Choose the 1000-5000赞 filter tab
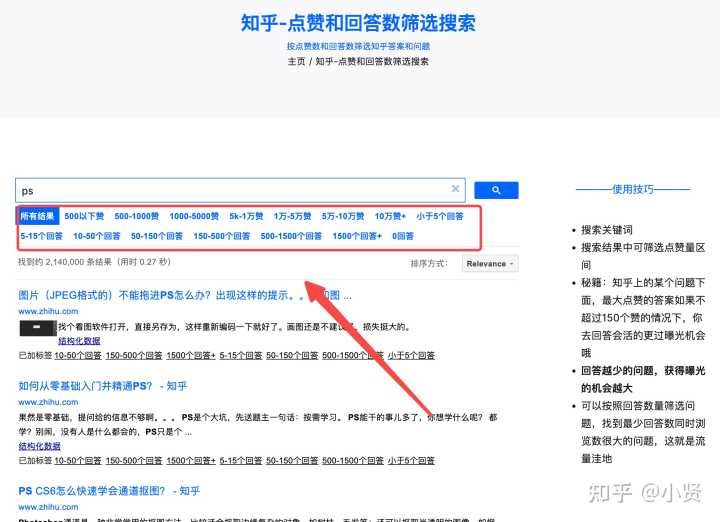Viewport: 720px width, 522px height. tap(194, 216)
